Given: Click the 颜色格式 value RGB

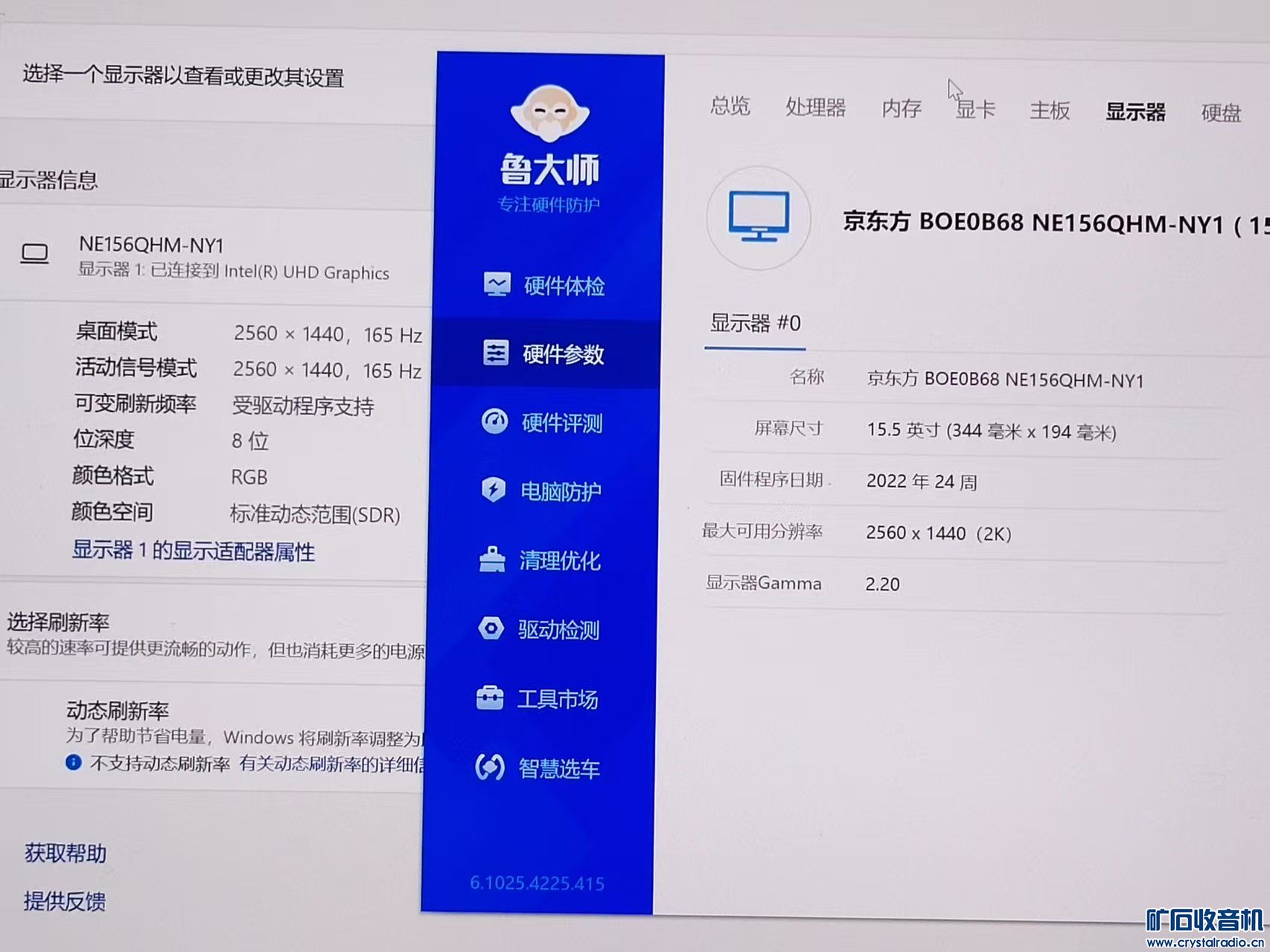Looking at the screenshot, I should tap(249, 477).
